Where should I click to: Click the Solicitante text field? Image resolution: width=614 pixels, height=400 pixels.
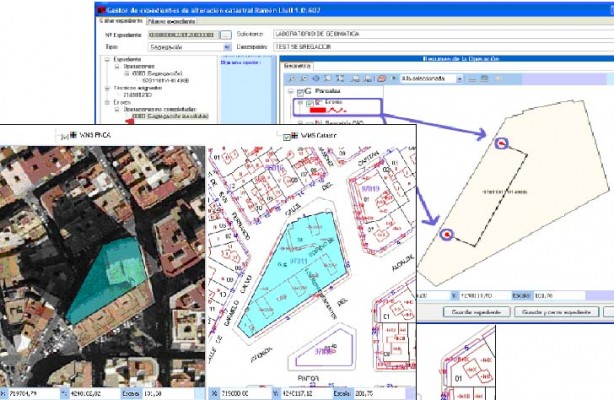(443, 34)
